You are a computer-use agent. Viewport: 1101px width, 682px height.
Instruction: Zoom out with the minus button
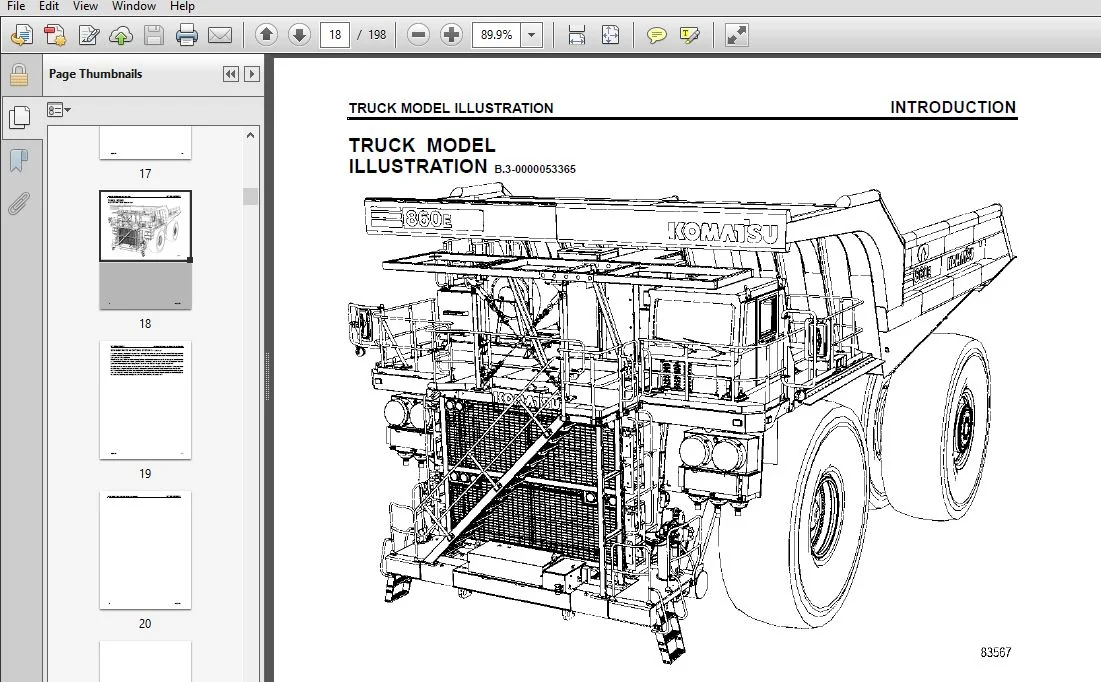pos(418,34)
